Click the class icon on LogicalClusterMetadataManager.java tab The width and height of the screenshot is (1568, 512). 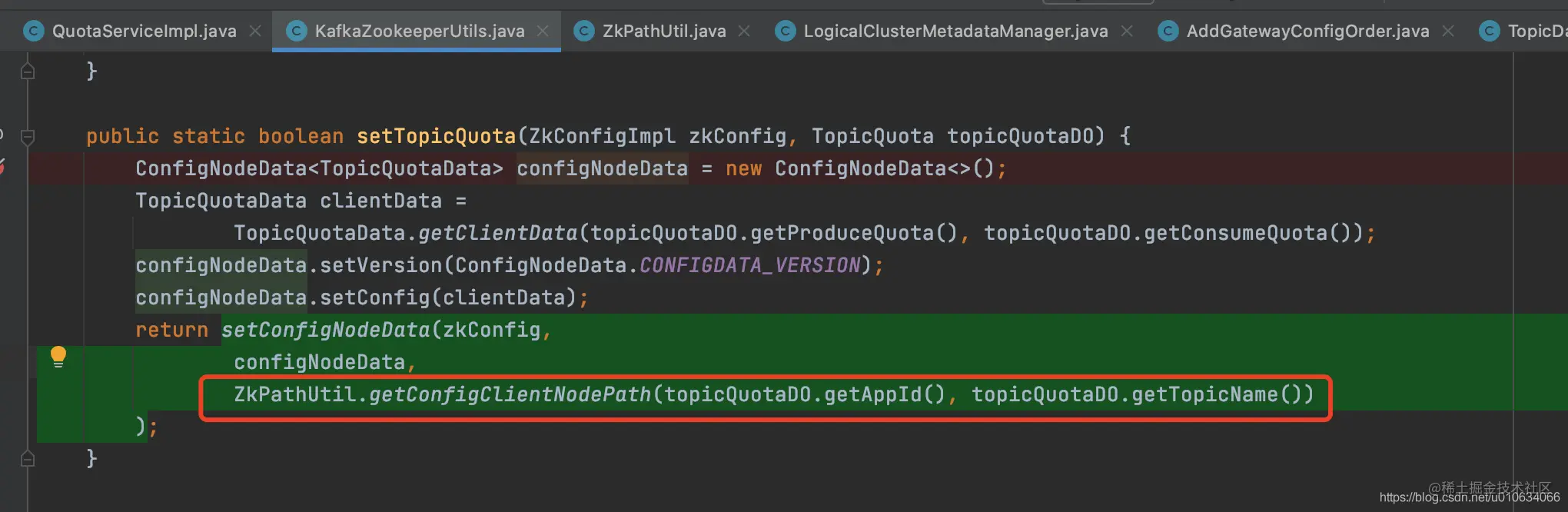pyautogui.click(x=786, y=31)
